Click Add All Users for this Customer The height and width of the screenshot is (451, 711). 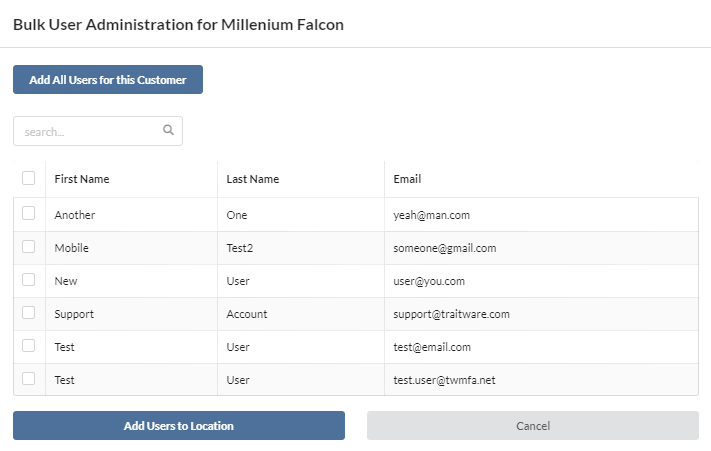[108, 80]
